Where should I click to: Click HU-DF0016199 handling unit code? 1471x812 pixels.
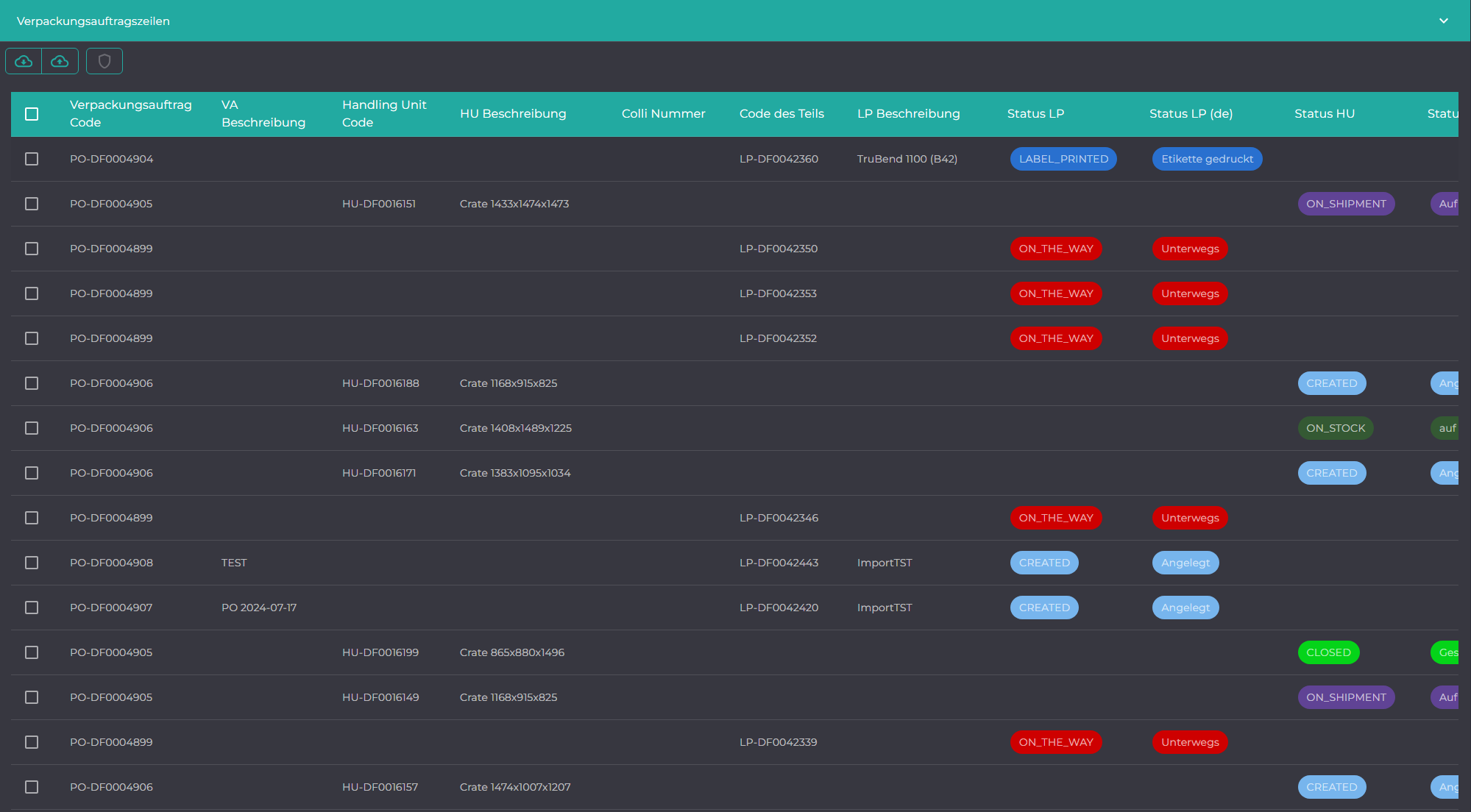tap(380, 652)
